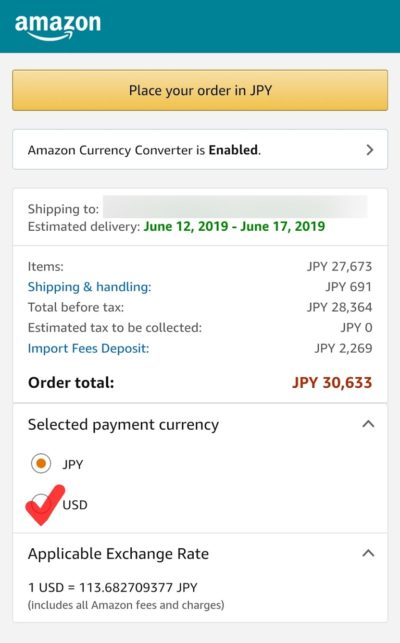Click the Amazon logo
The image size is (400, 643).
click(x=58, y=27)
